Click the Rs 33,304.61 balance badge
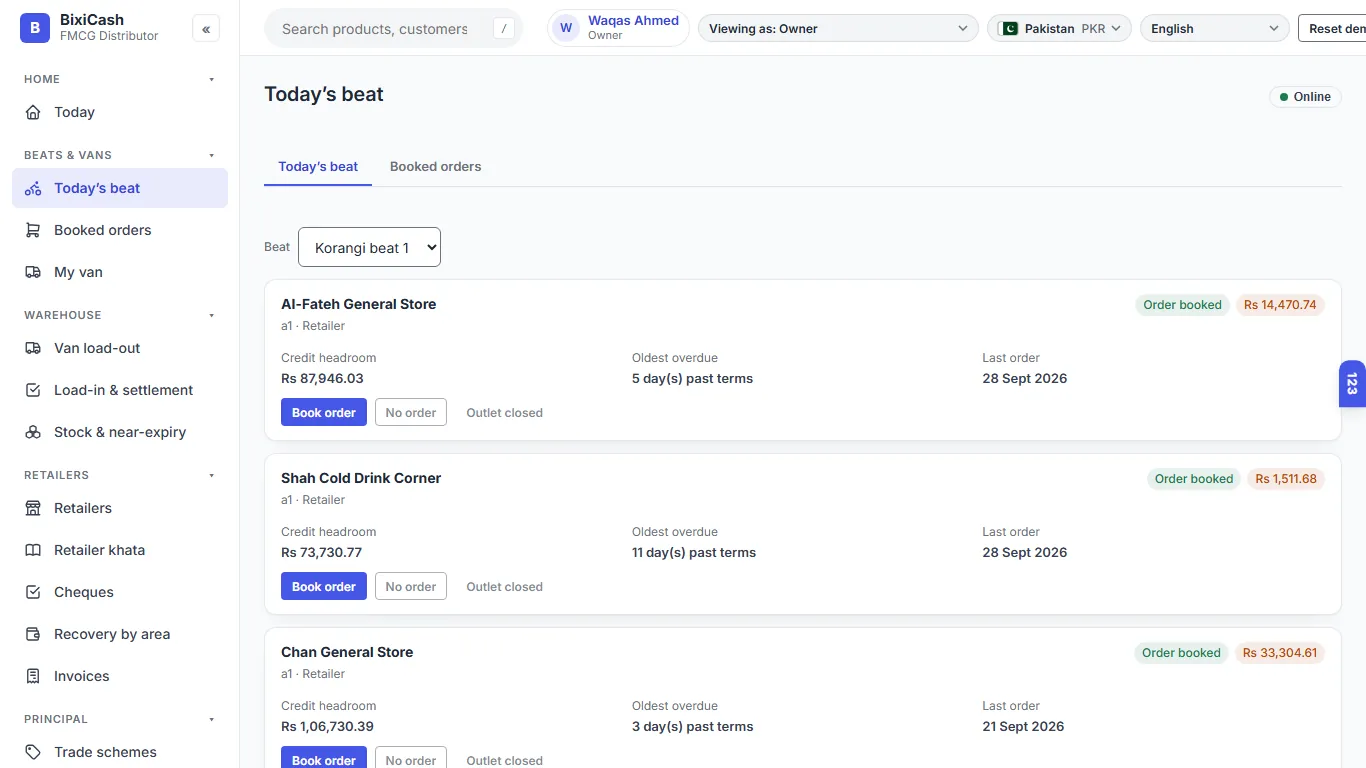The width and height of the screenshot is (1366, 768). [x=1280, y=653]
